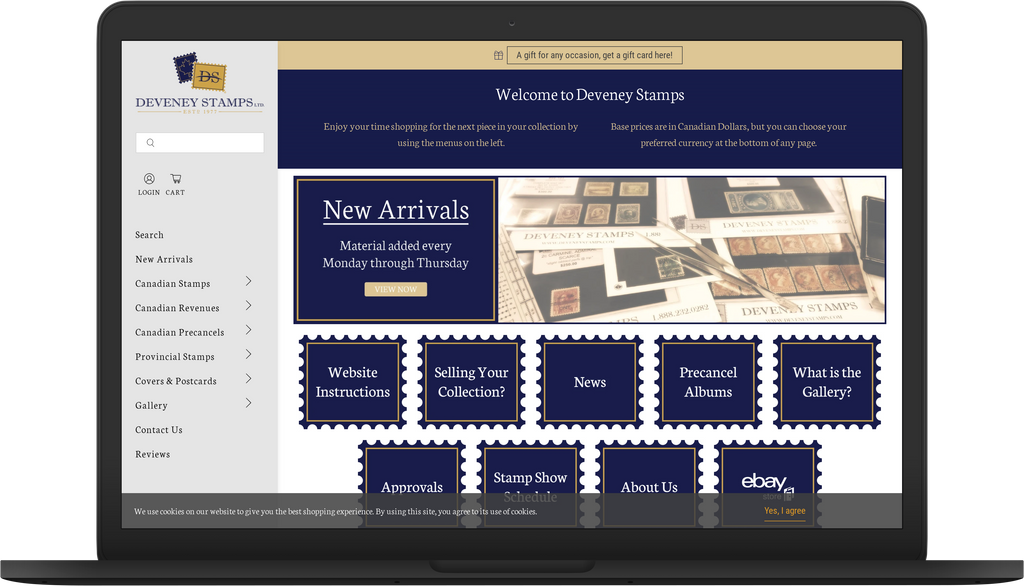This screenshot has height=586, width=1024.
Task: Accept cookies with Yes, I agree
Action: coord(784,511)
